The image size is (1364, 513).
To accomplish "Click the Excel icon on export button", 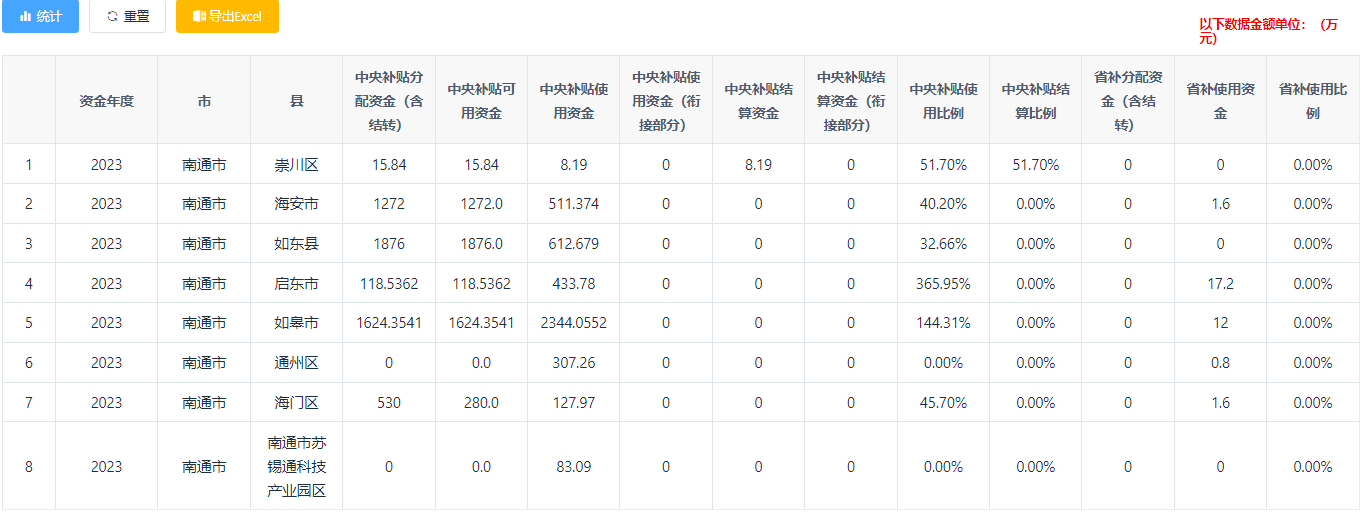I will pyautogui.click(x=199, y=17).
